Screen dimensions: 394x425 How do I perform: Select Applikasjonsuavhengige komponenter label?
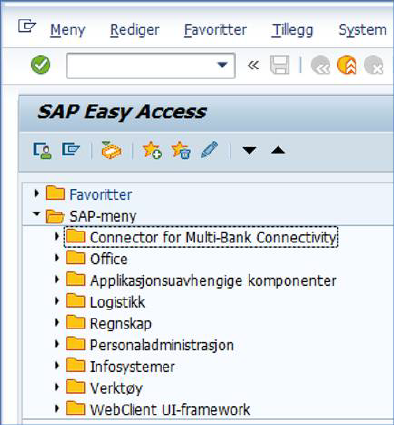click(213, 281)
